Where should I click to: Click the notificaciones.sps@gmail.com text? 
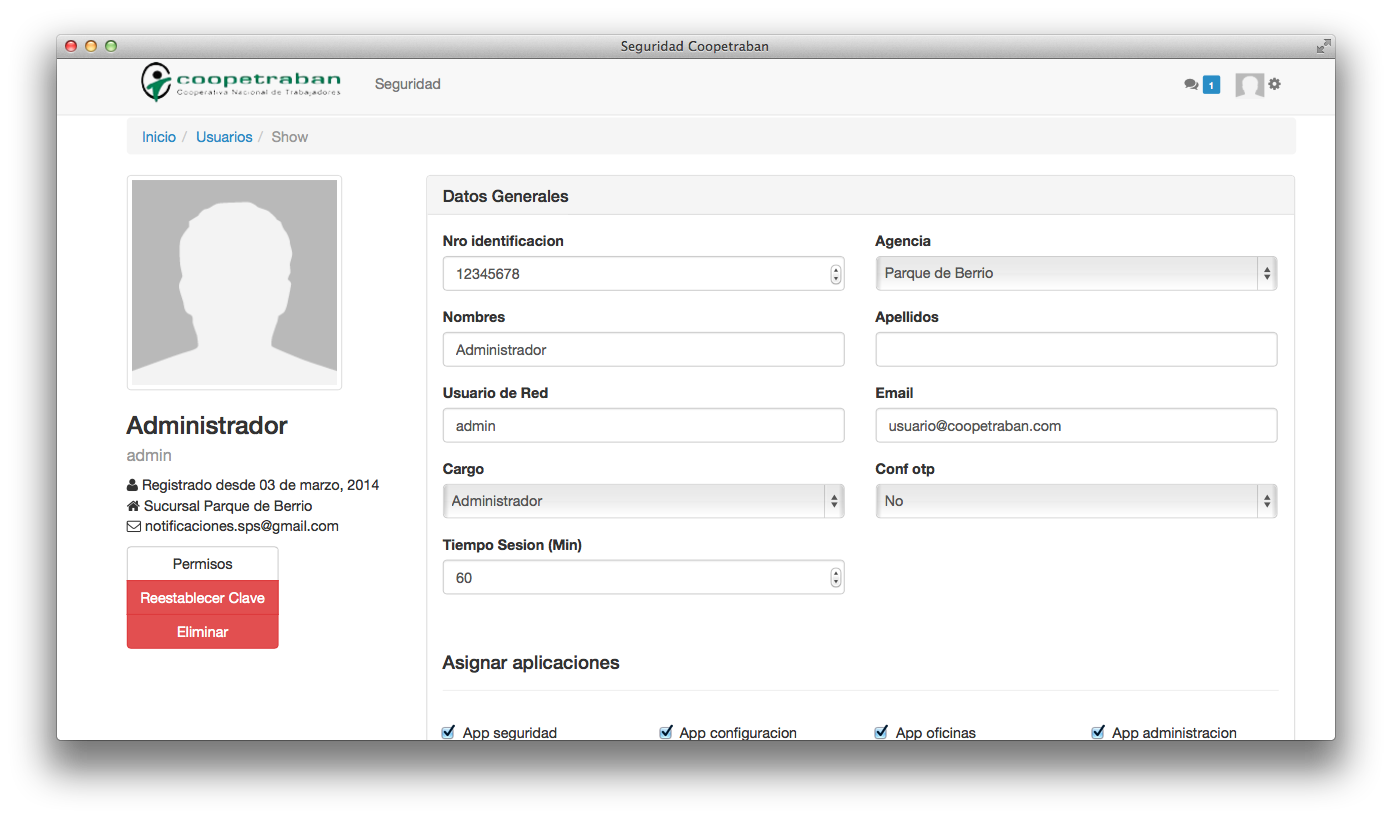coord(242,526)
